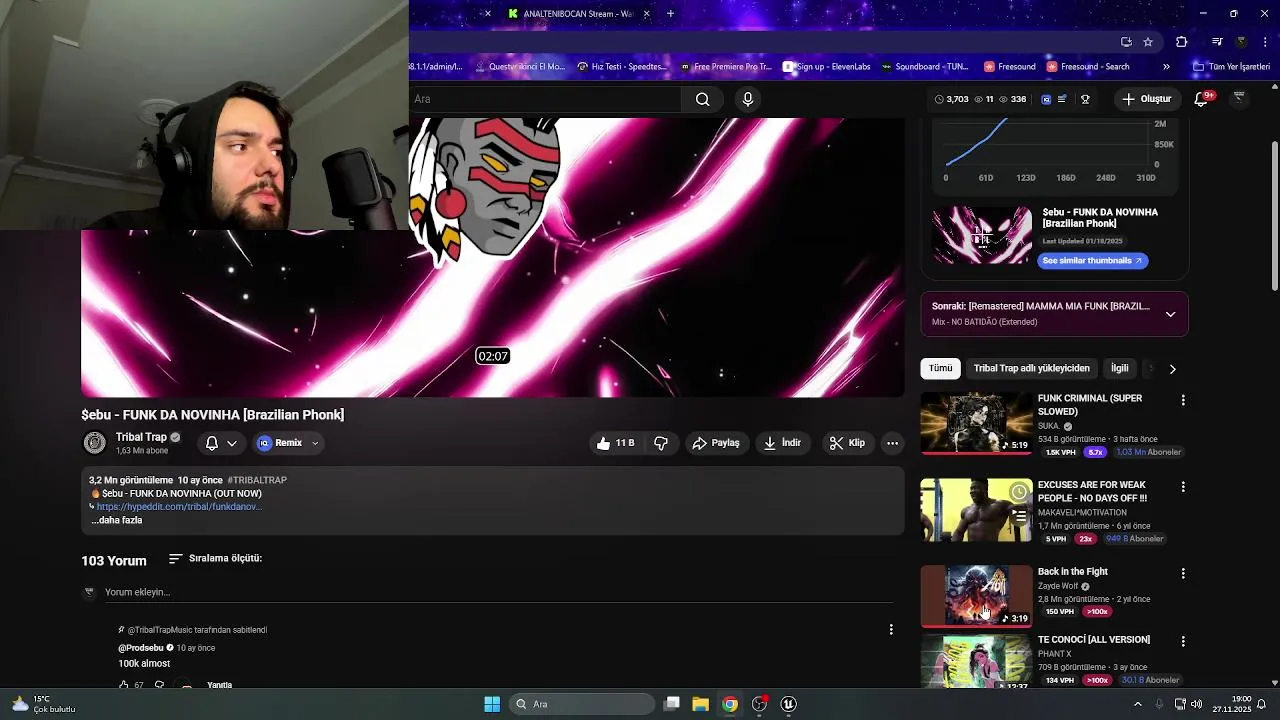Expand the description with ...daha fazla
The height and width of the screenshot is (720, 1280).
click(x=117, y=520)
